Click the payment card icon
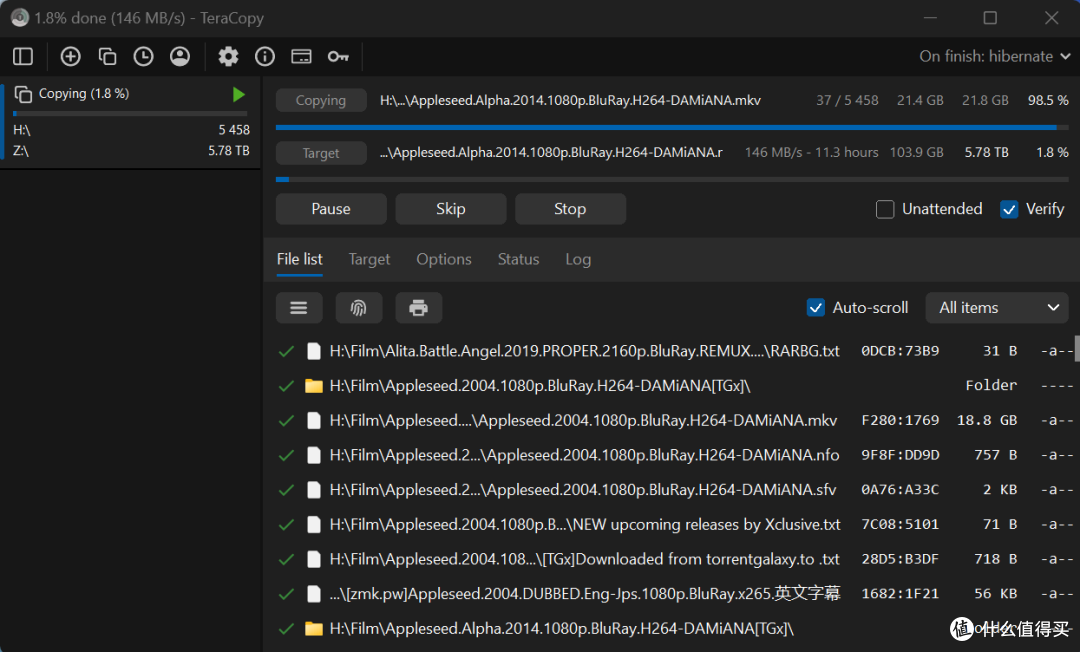The width and height of the screenshot is (1080, 652). tap(301, 56)
